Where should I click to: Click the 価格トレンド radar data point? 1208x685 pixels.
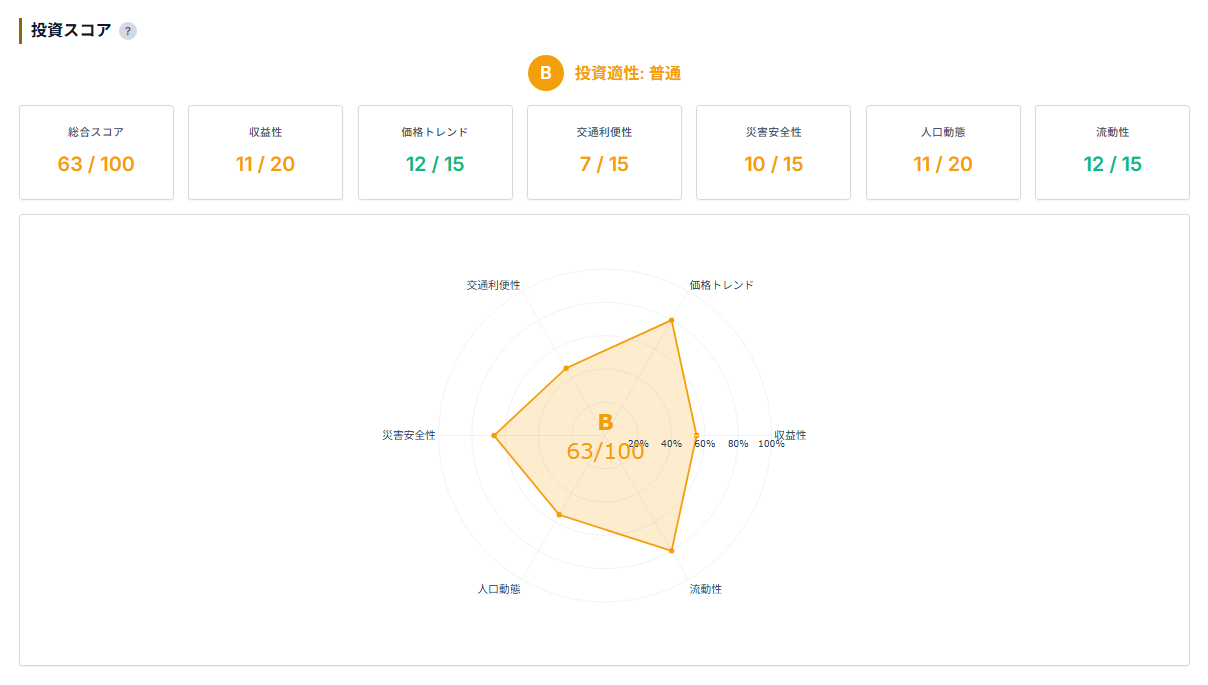pyautogui.click(x=671, y=321)
